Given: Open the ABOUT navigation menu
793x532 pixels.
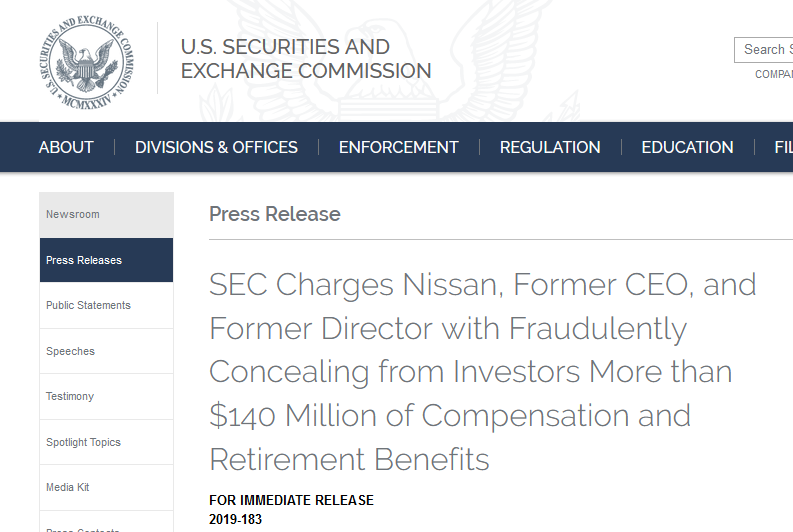Looking at the screenshot, I should pyautogui.click(x=66, y=147).
